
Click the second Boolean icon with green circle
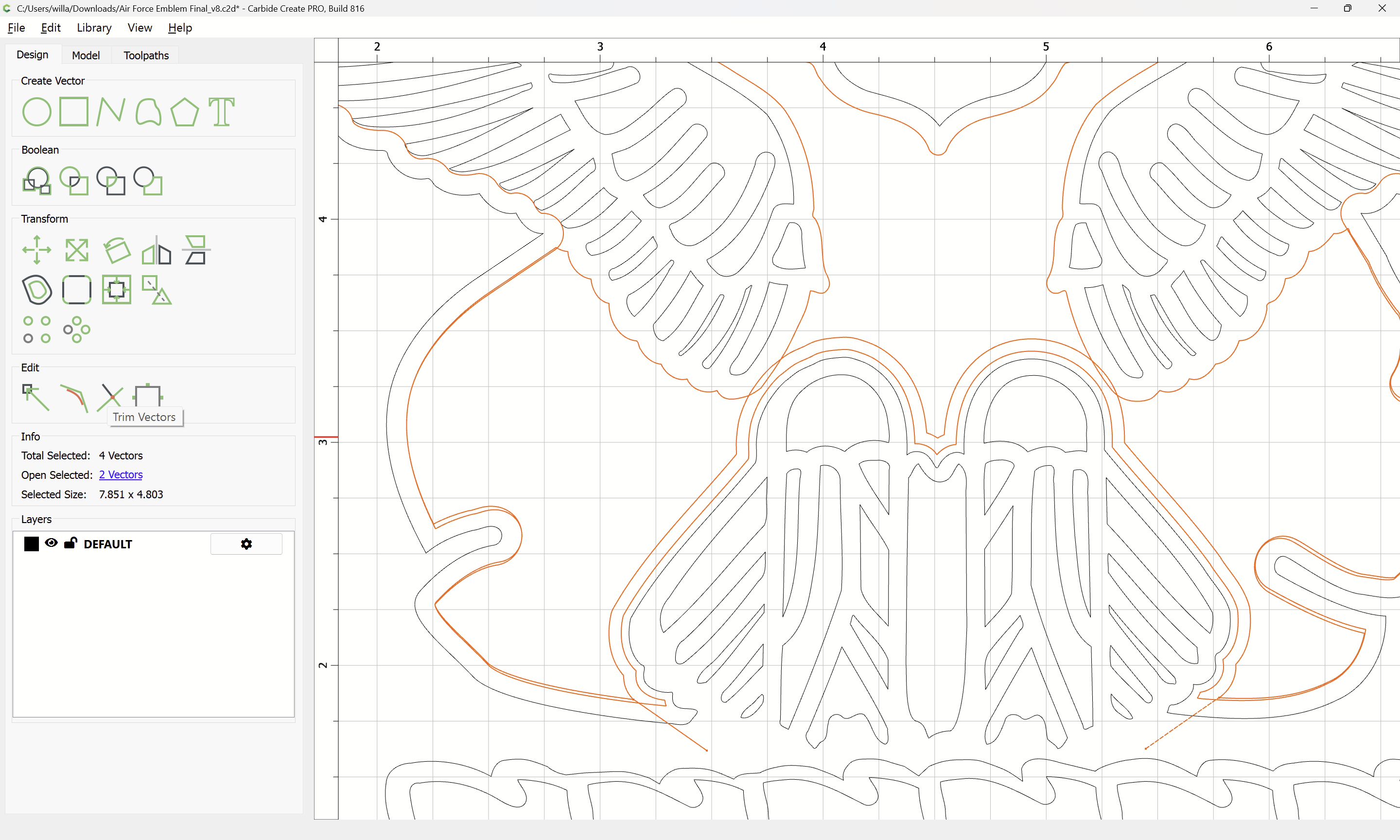click(73, 180)
